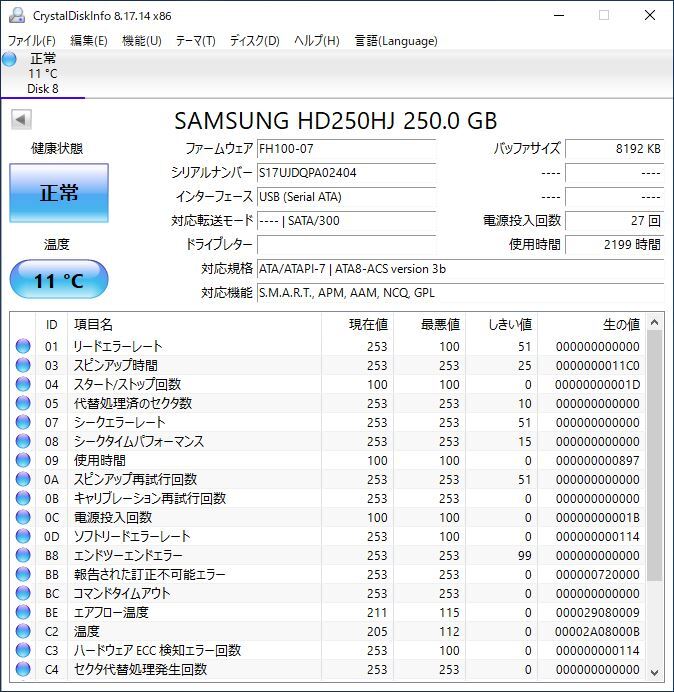Select the スピンアップ時間 attribute name
674x692 pixels.
[115, 365]
